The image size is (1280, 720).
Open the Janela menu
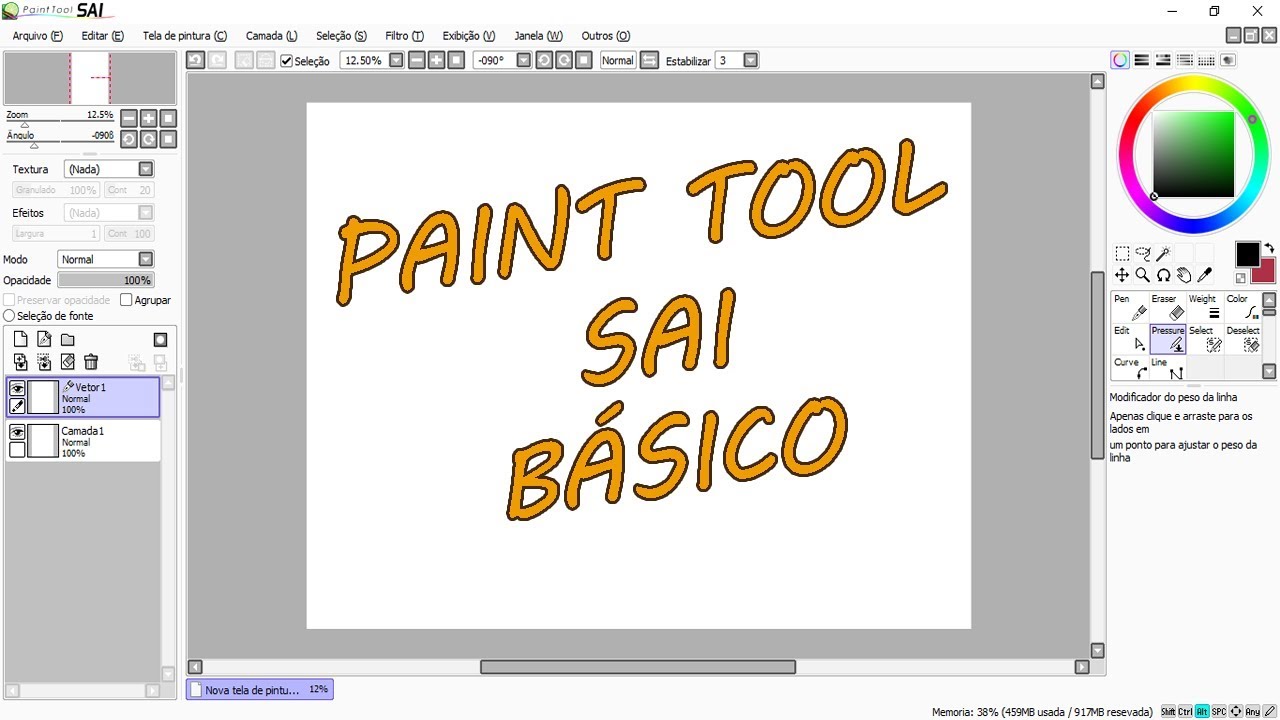(538, 36)
